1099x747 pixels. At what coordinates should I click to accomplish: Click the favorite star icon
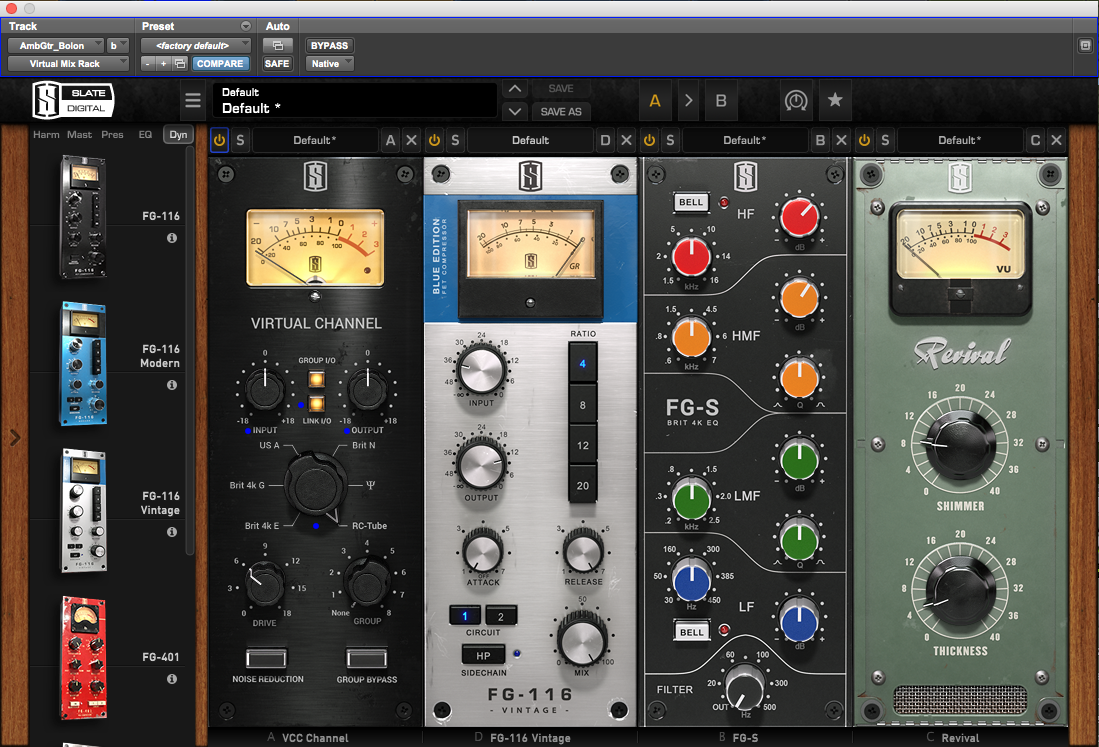835,100
